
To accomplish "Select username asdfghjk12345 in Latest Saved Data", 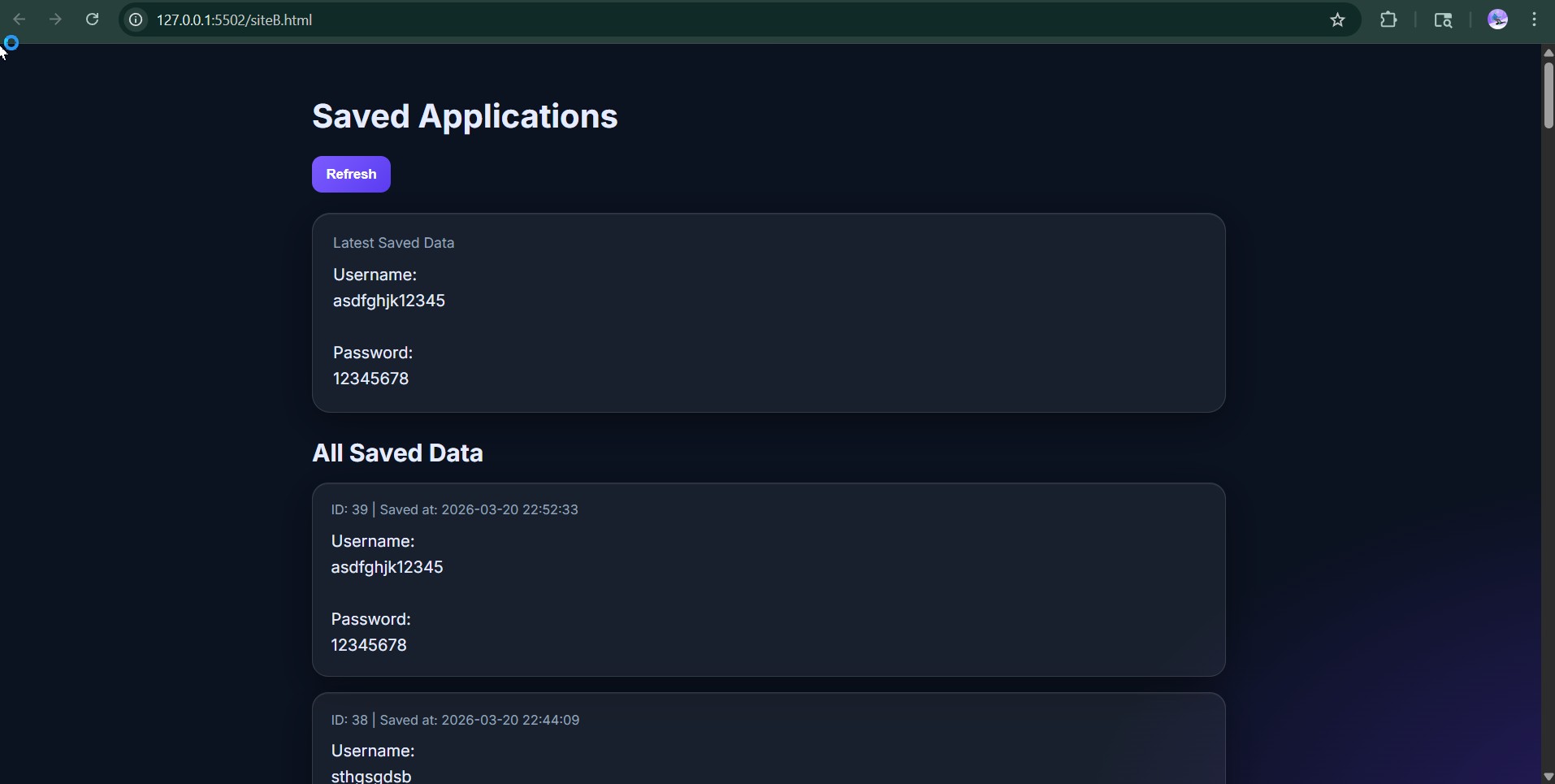I will tap(389, 301).
